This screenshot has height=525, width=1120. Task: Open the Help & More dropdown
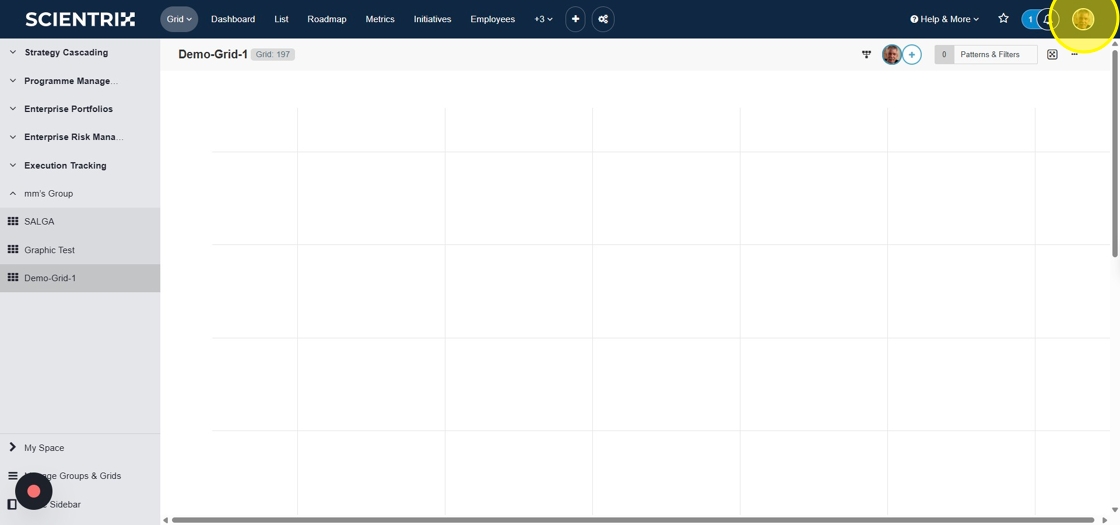tap(944, 19)
